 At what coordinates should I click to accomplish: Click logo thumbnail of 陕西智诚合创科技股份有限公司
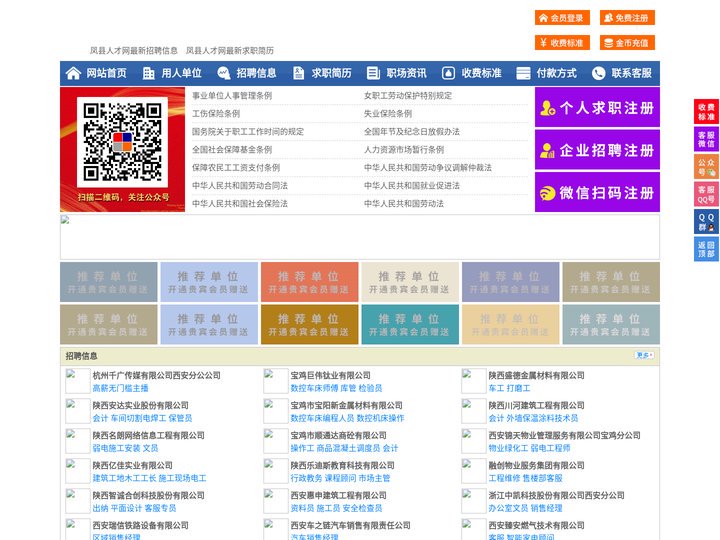pos(78,501)
